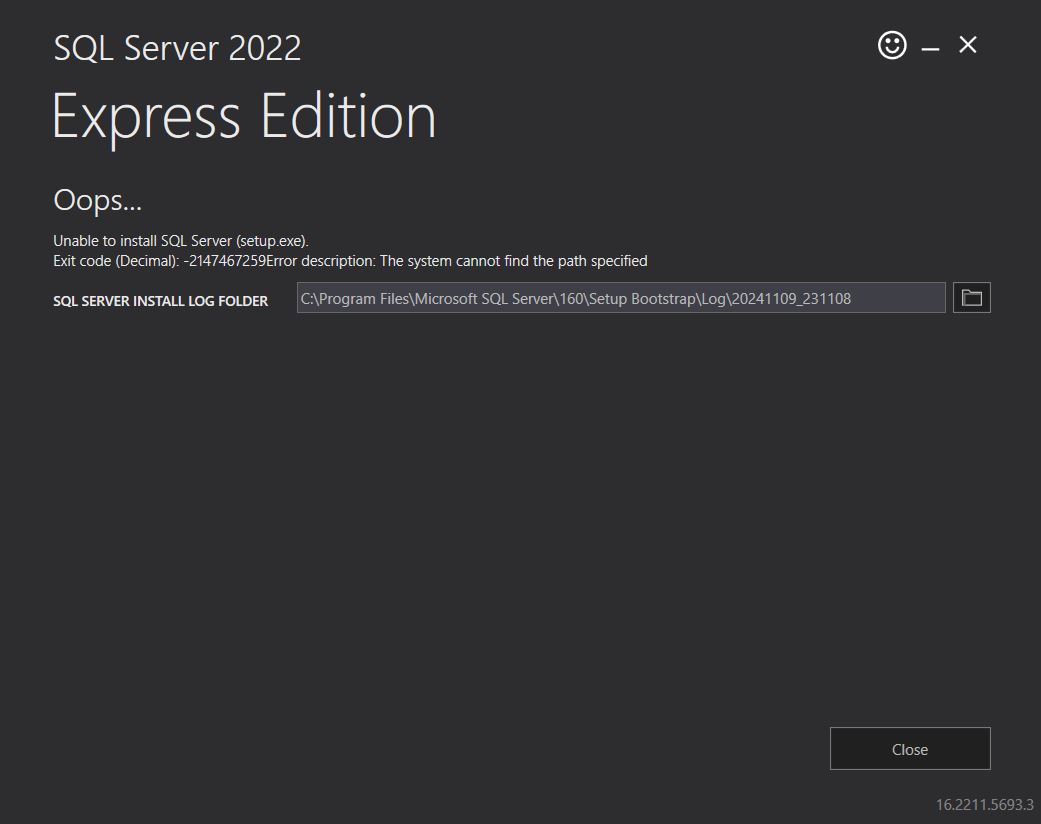The height and width of the screenshot is (824, 1041).
Task: Click the version number 16.2211.5693.3
Action: pyautogui.click(x=983, y=802)
